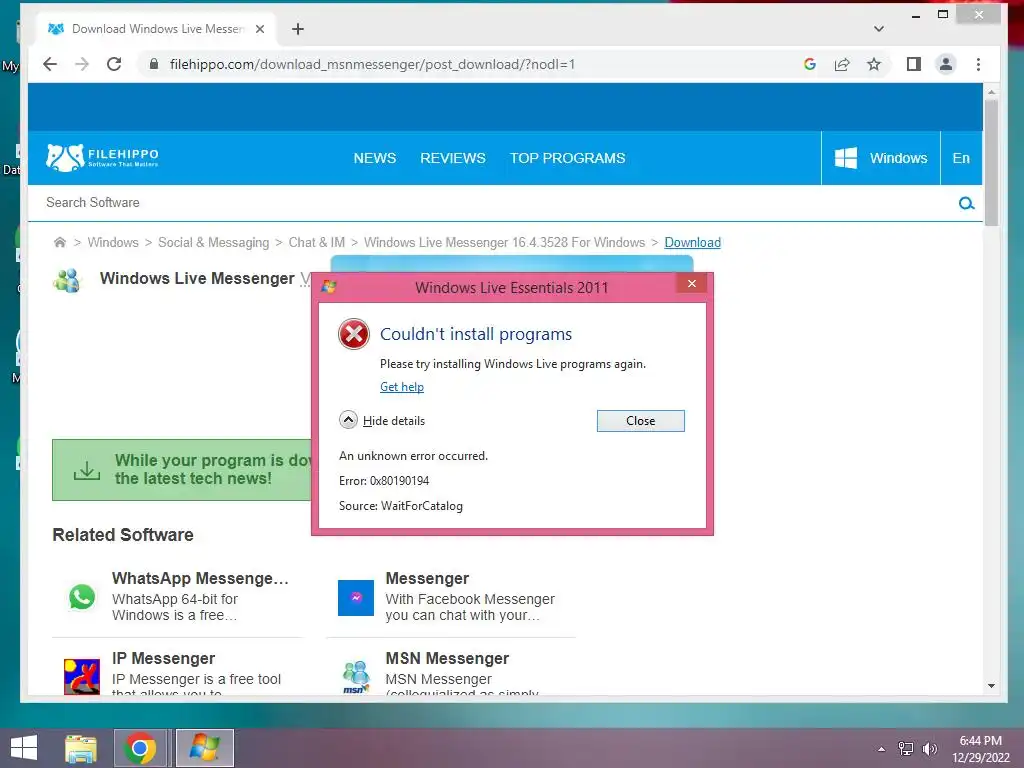Toggle the Chrome side panel icon
Image resolution: width=1024 pixels, height=768 pixels.
point(914,64)
